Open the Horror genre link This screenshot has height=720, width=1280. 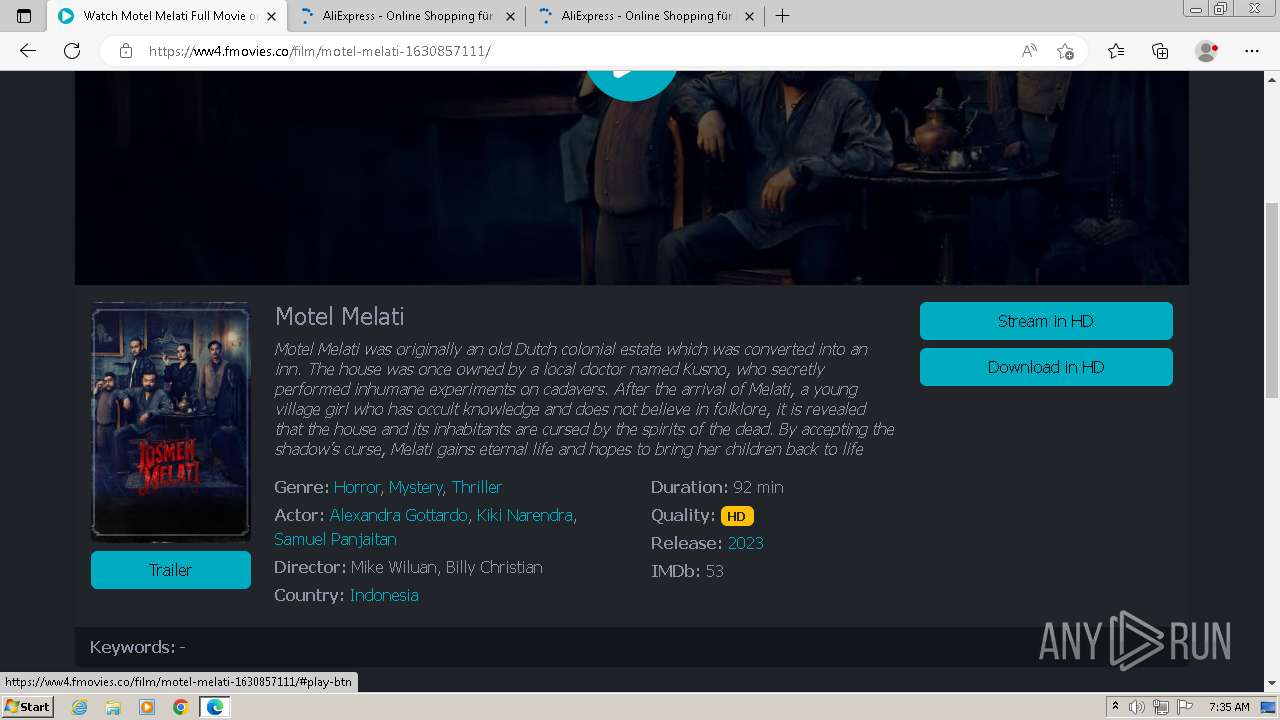357,487
